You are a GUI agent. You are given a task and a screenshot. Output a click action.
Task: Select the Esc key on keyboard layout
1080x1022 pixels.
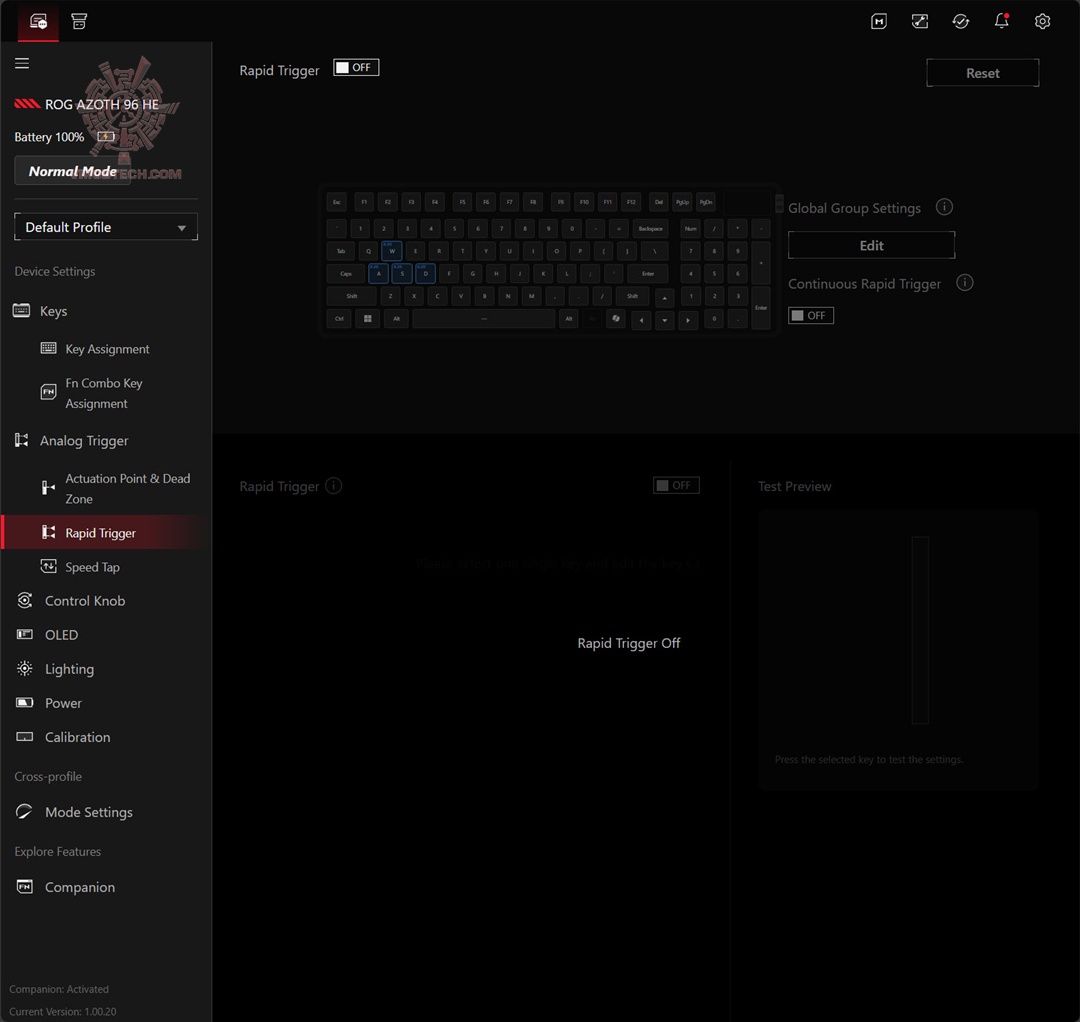(x=337, y=202)
